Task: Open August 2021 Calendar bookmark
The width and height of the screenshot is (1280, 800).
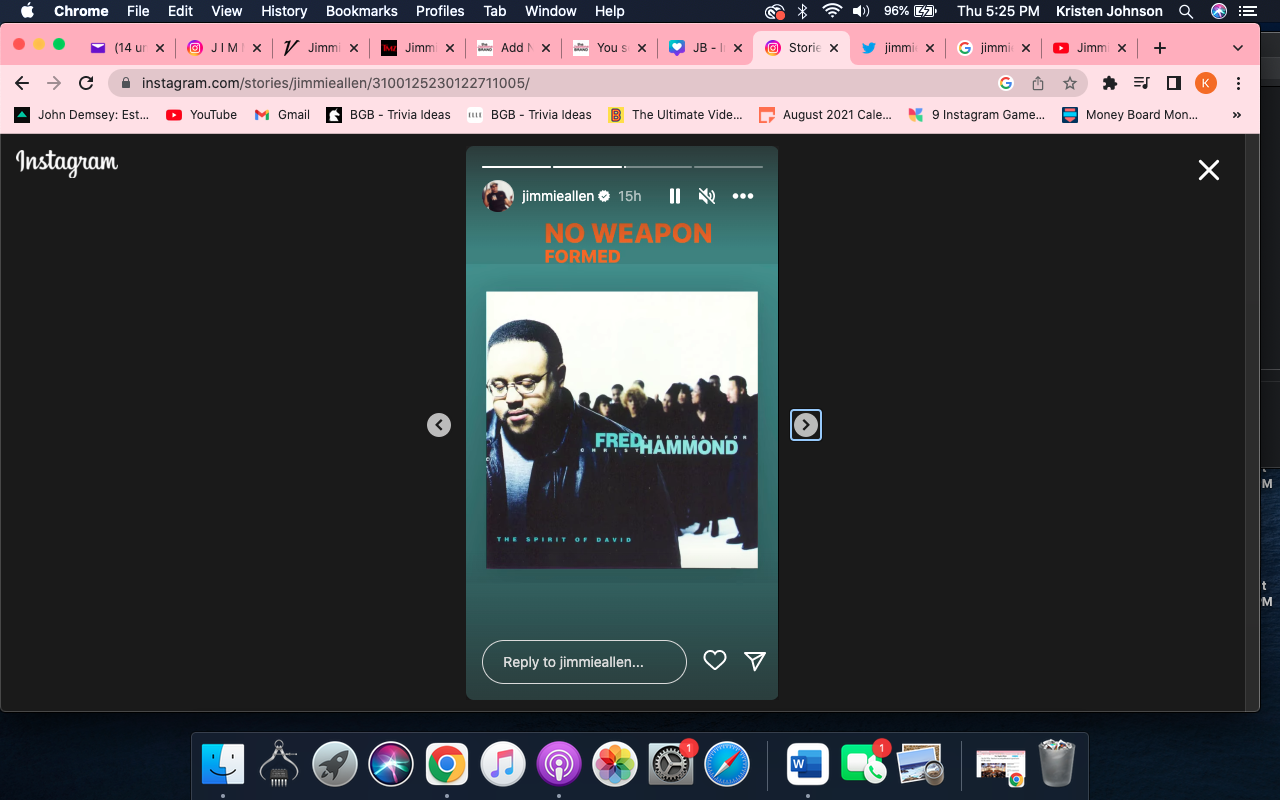Action: (826, 115)
